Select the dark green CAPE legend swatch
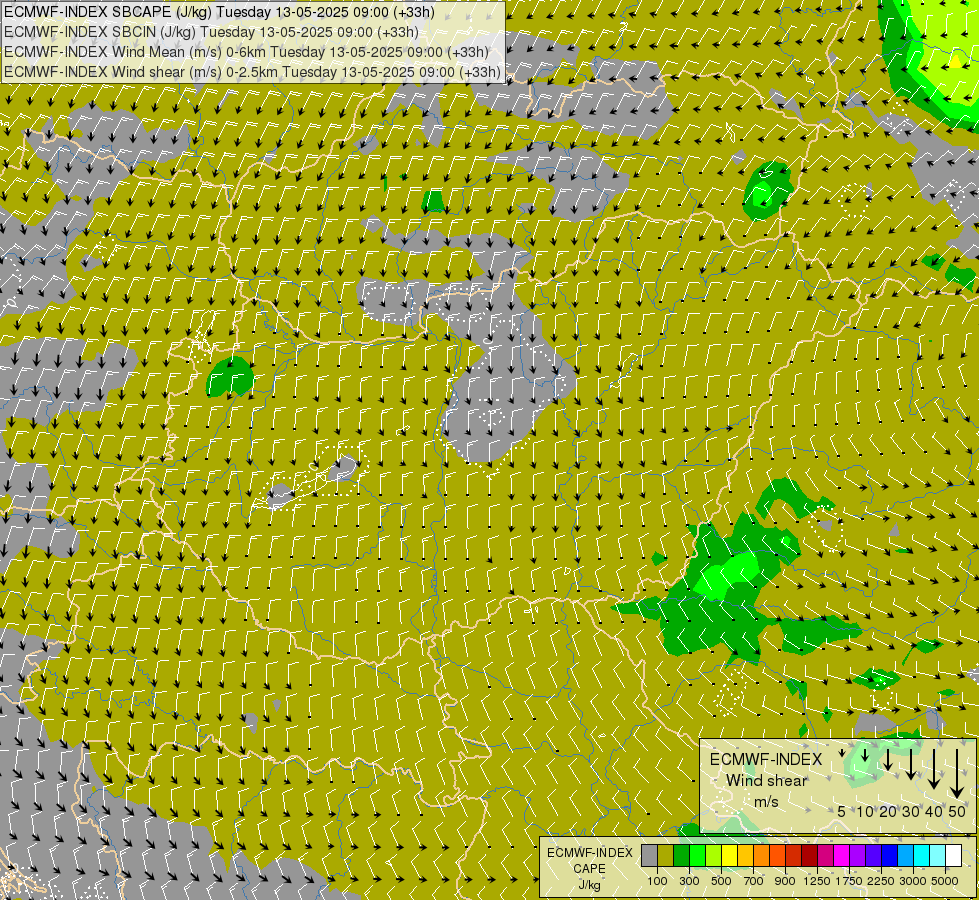This screenshot has height=900, width=979. coord(682,856)
